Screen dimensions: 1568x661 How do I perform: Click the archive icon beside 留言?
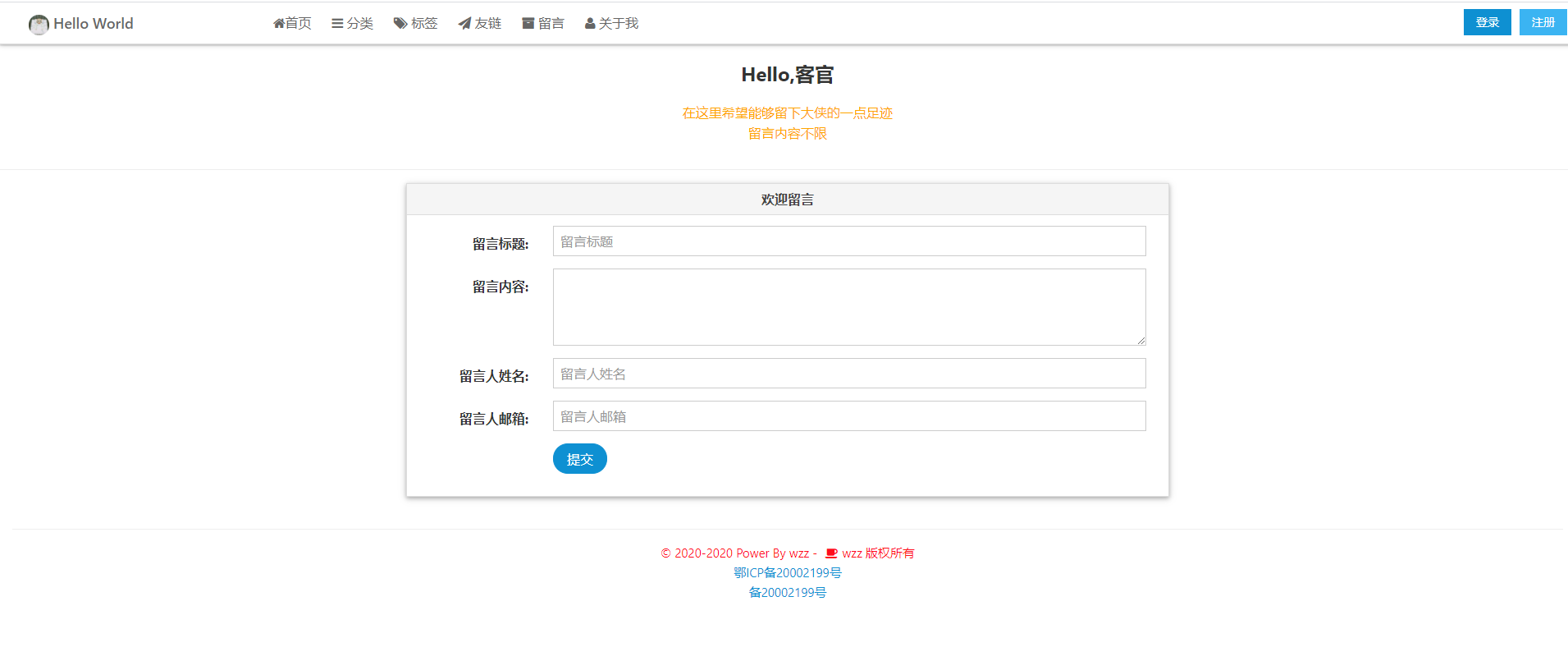tap(528, 23)
